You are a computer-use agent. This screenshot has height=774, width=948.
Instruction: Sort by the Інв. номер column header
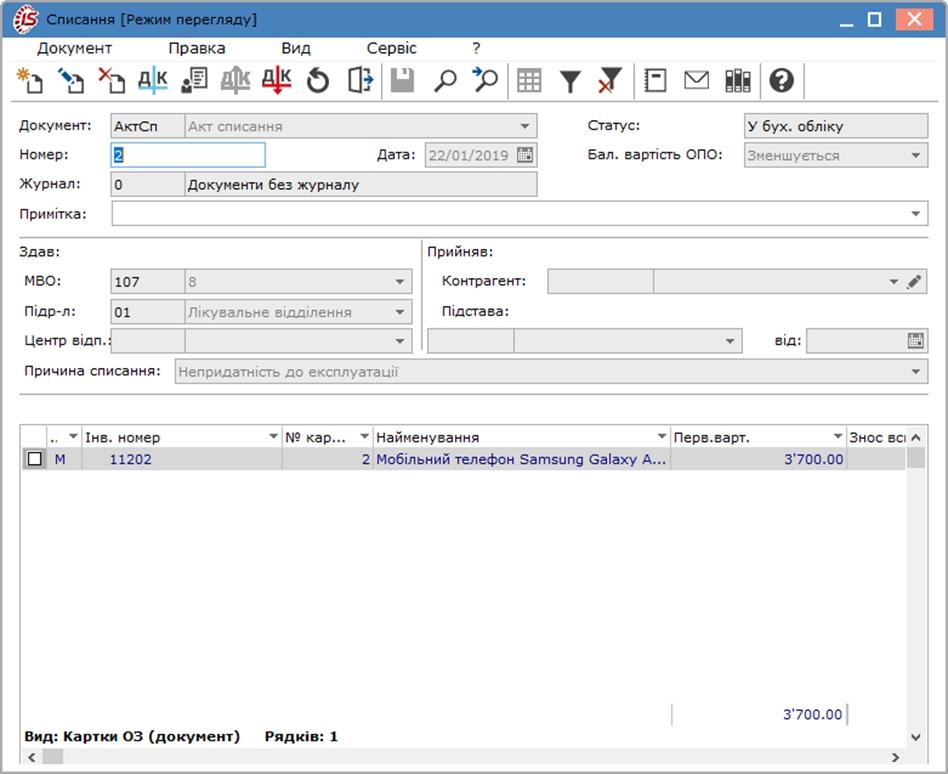coord(181,437)
